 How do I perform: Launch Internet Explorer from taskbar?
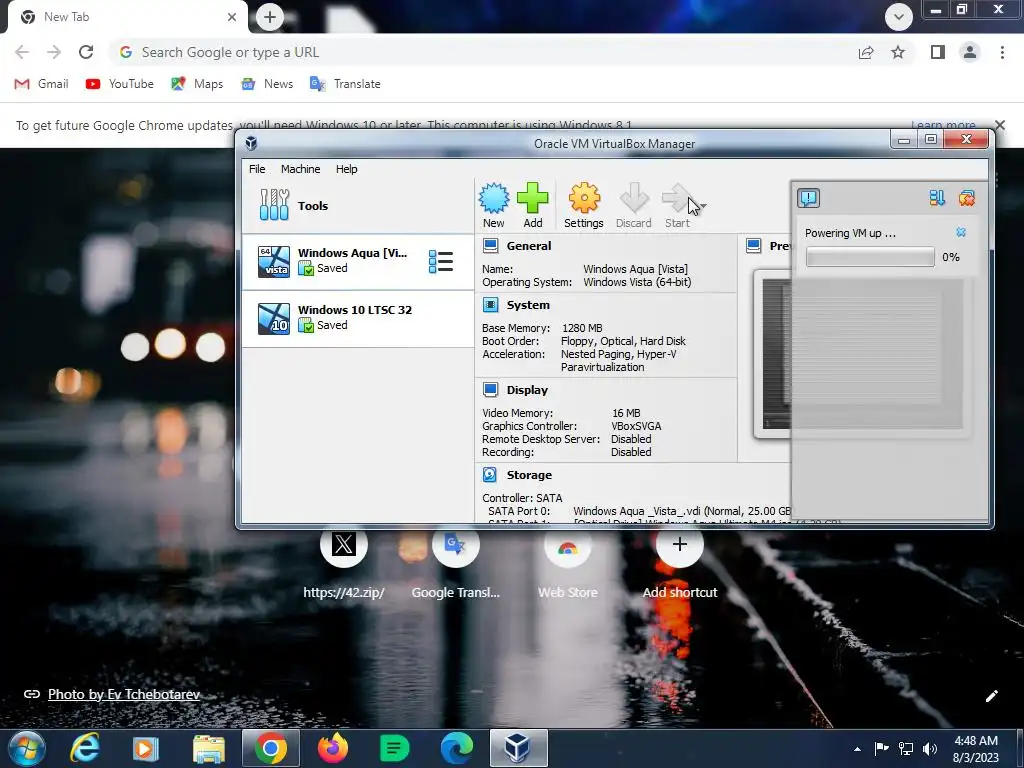click(x=85, y=748)
